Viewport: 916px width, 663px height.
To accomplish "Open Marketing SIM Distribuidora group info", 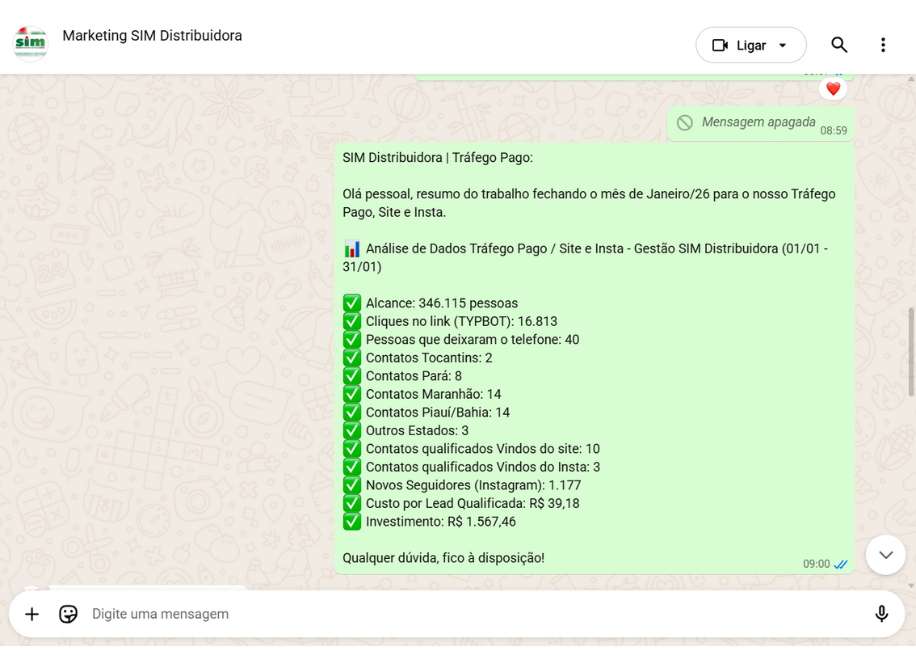I will pyautogui.click(x=152, y=36).
